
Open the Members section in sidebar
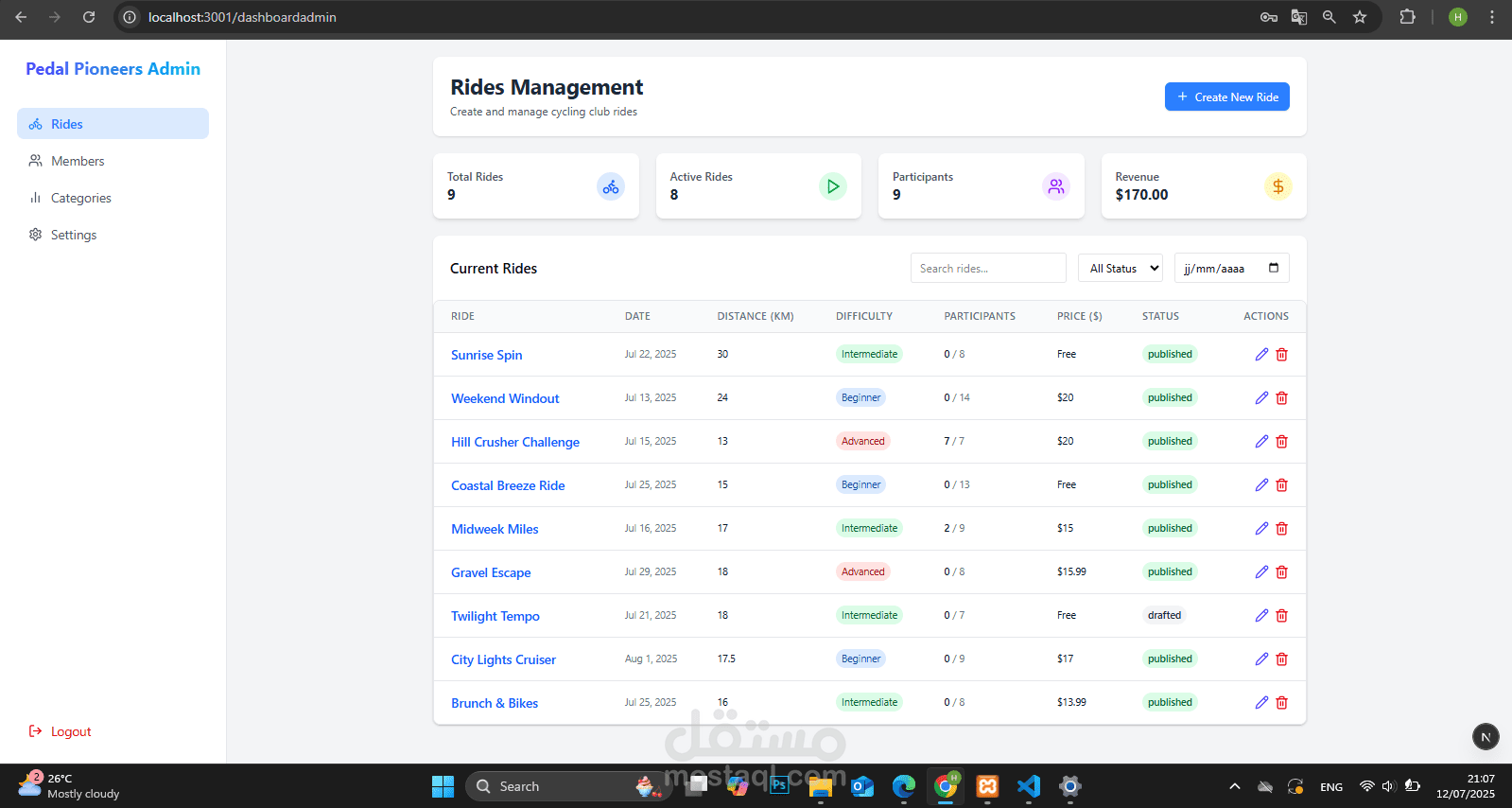coord(113,161)
